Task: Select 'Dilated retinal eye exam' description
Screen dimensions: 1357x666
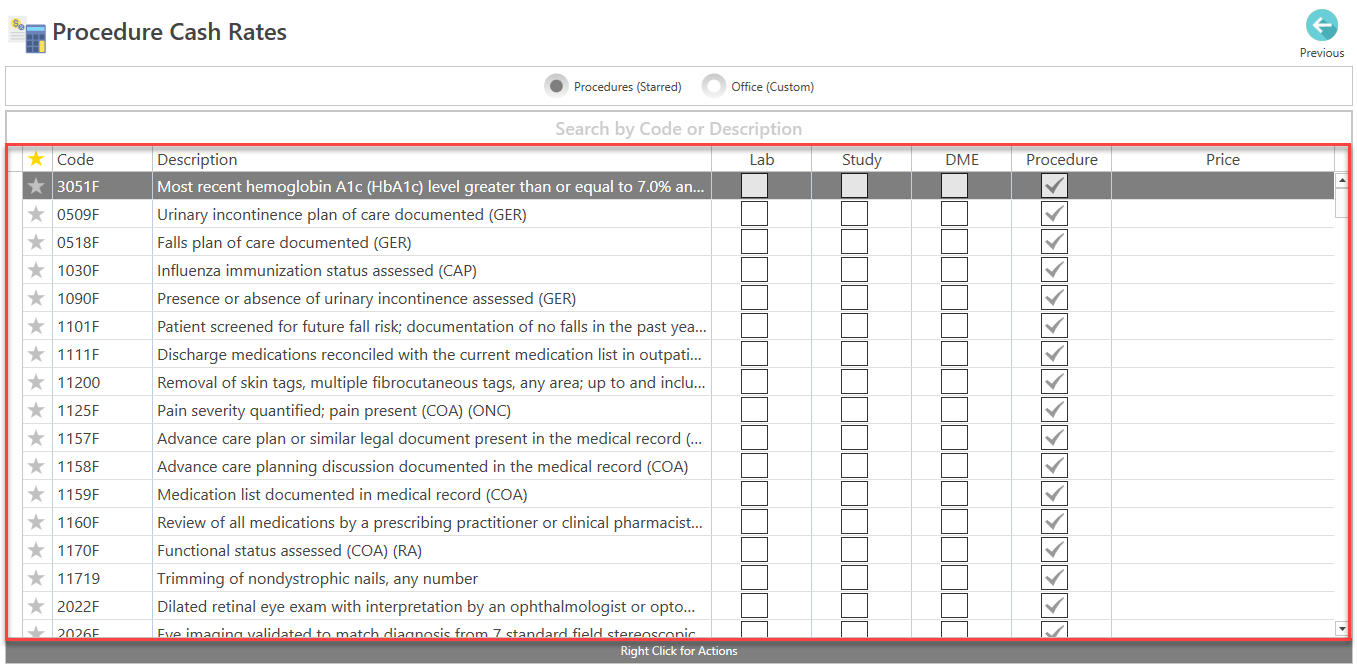Action: 432,606
